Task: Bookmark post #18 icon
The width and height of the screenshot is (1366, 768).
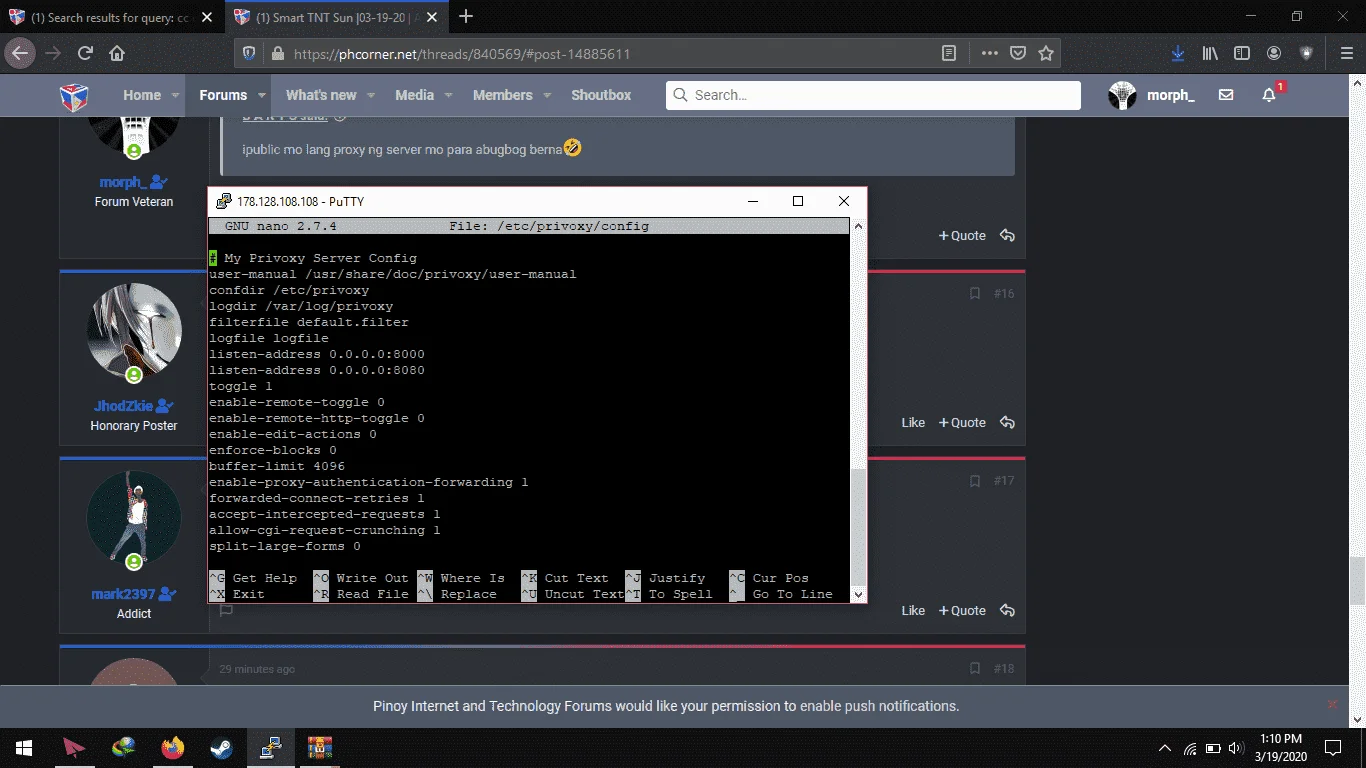Action: click(975, 668)
